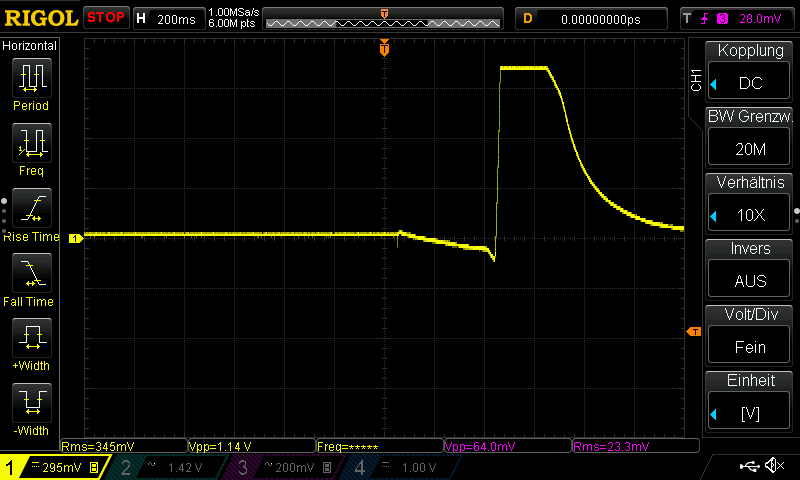The width and height of the screenshot is (800, 480).
Task: Click the orange trigger level marker at right
Action: (x=694, y=332)
